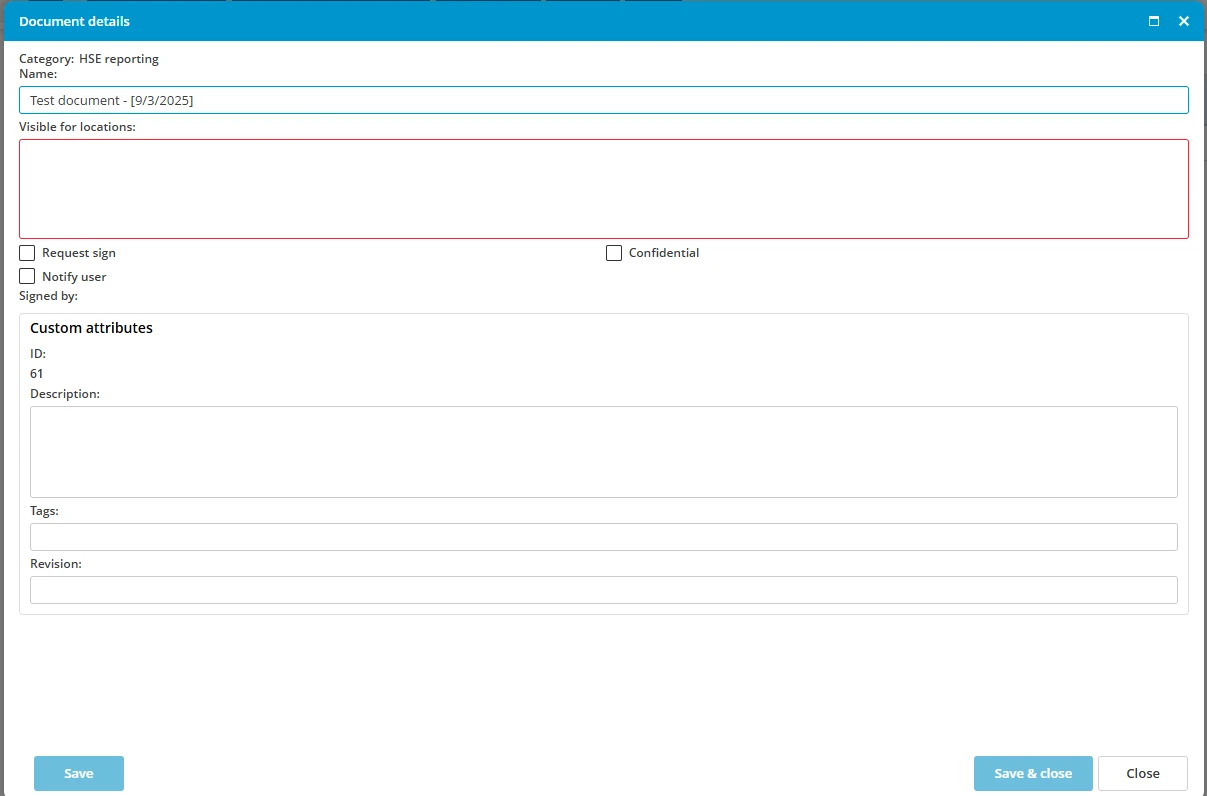1207x796 pixels.
Task: Click the Description label text
Action: [x=64, y=394]
